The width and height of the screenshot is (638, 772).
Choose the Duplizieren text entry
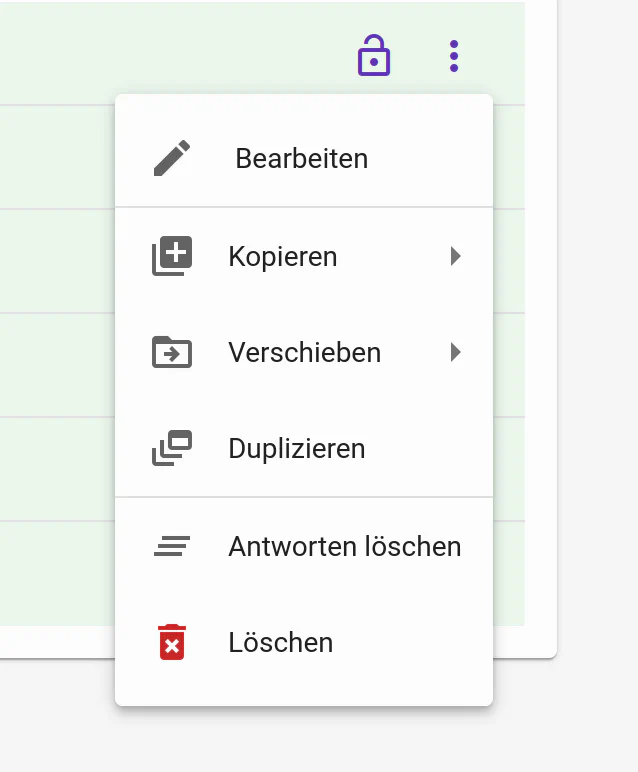point(296,448)
